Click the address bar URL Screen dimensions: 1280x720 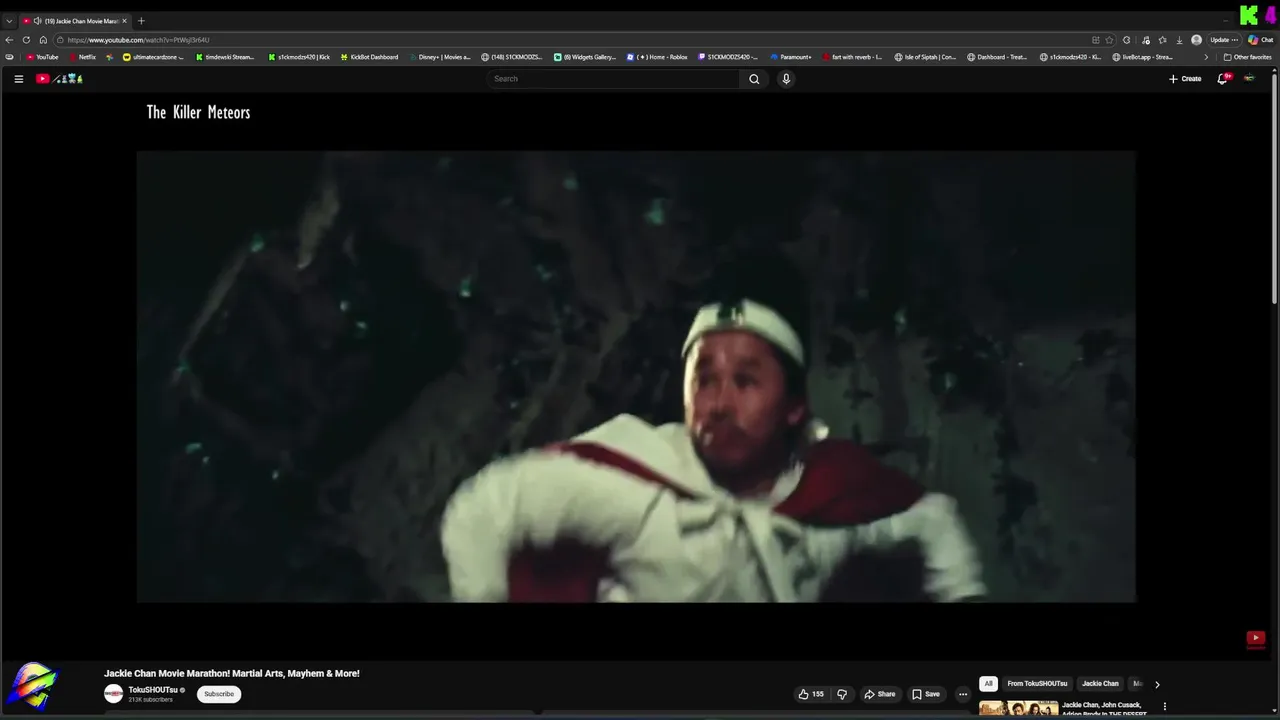point(138,40)
